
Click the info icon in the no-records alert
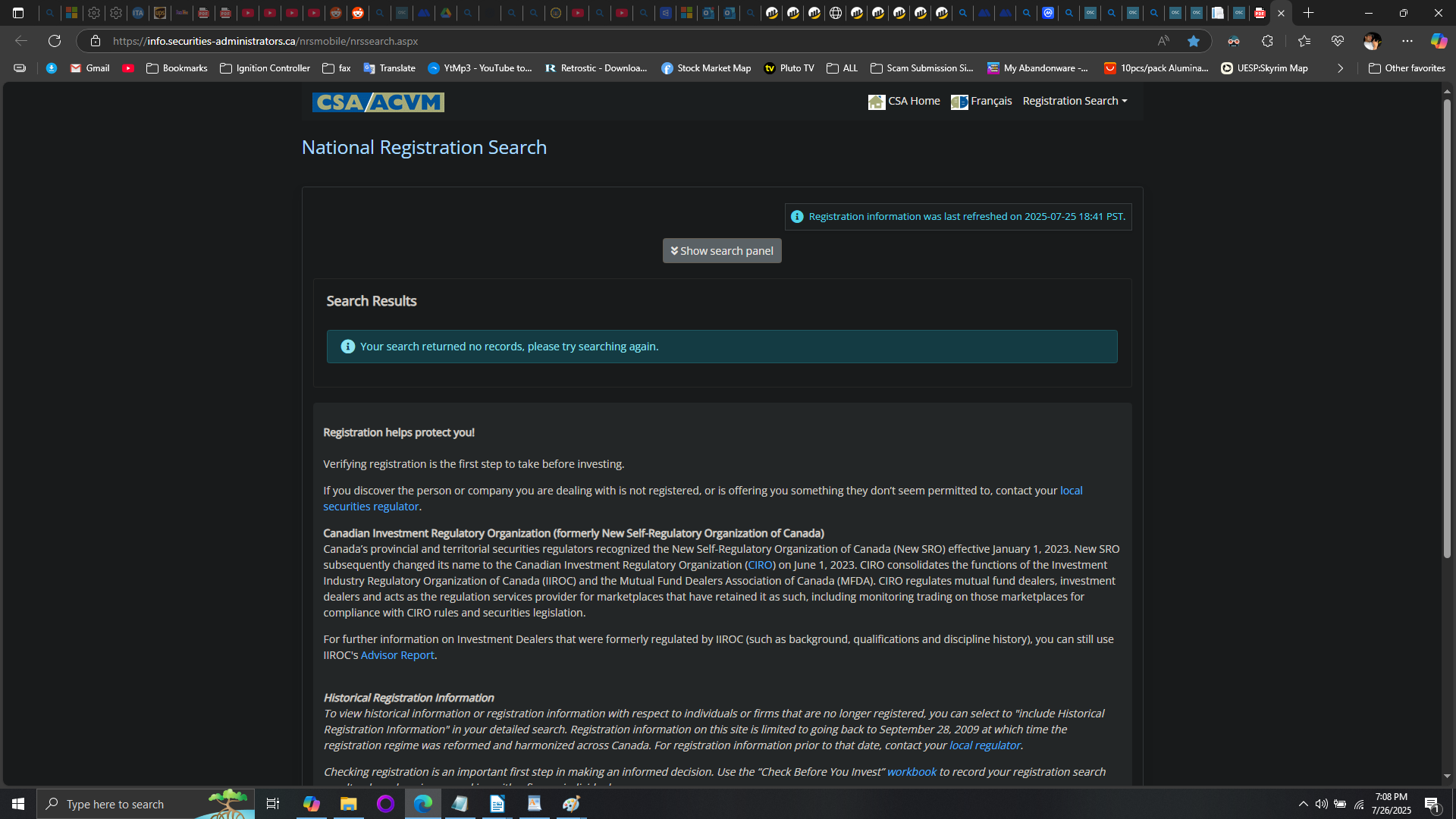348,347
